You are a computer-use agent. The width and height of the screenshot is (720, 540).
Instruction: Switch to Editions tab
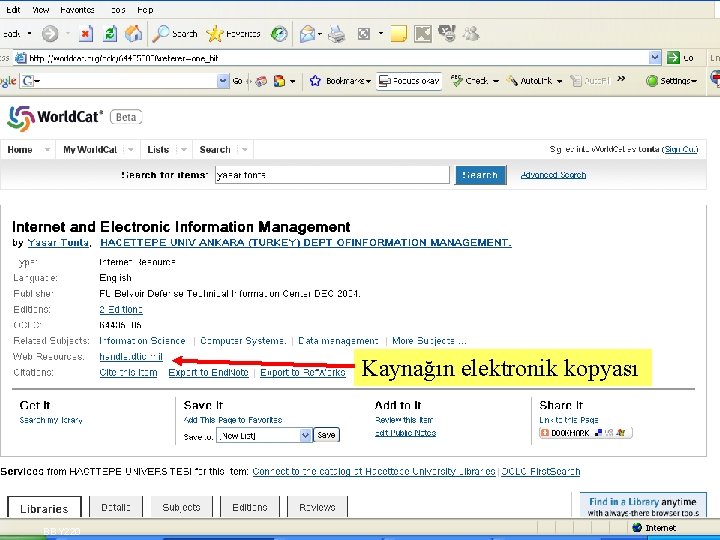tap(250, 507)
